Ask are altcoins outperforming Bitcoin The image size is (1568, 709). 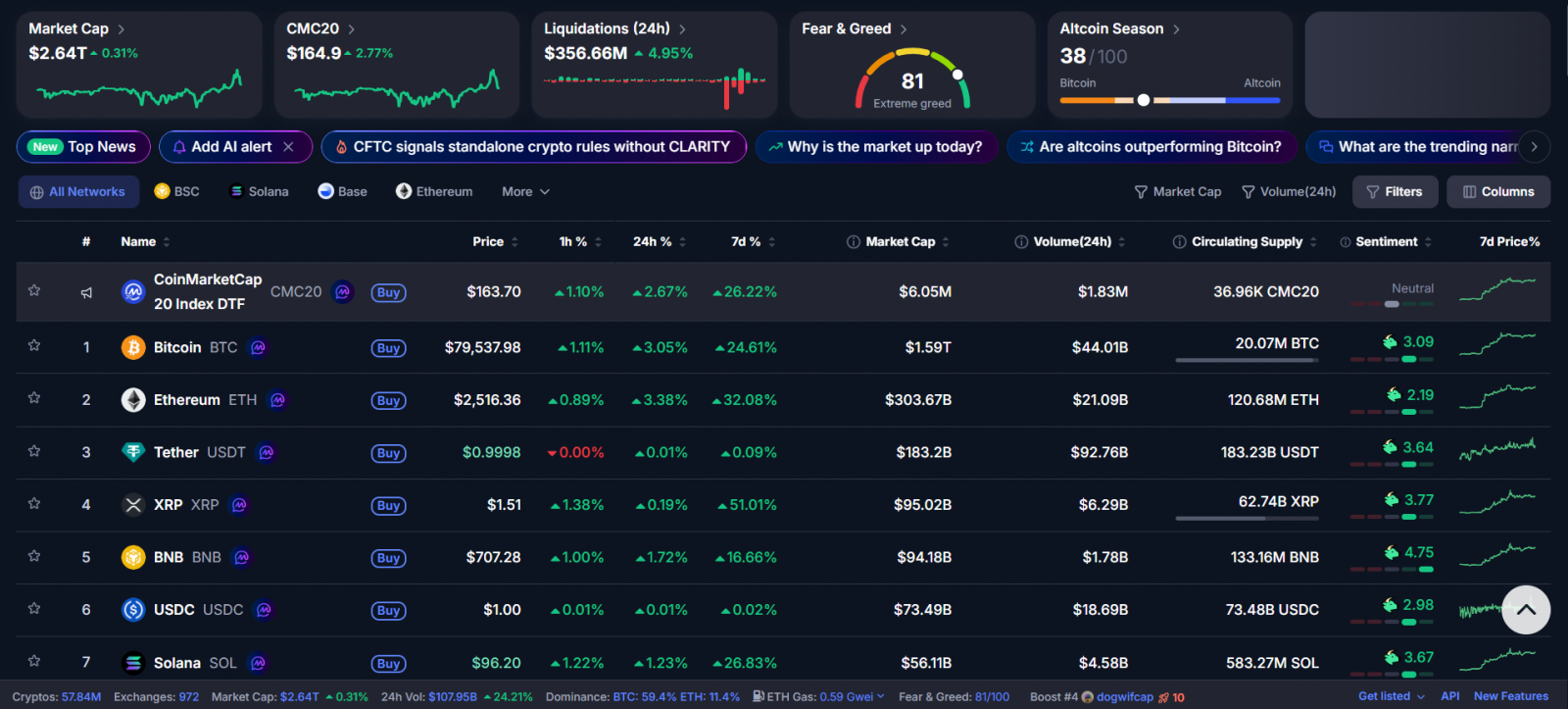[x=1151, y=147]
